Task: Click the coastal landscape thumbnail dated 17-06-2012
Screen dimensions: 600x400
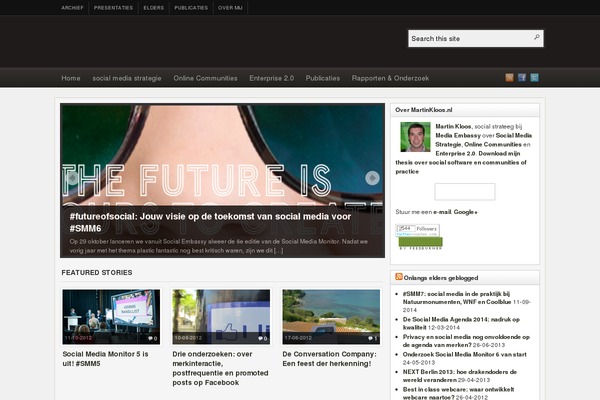Action: click(331, 317)
